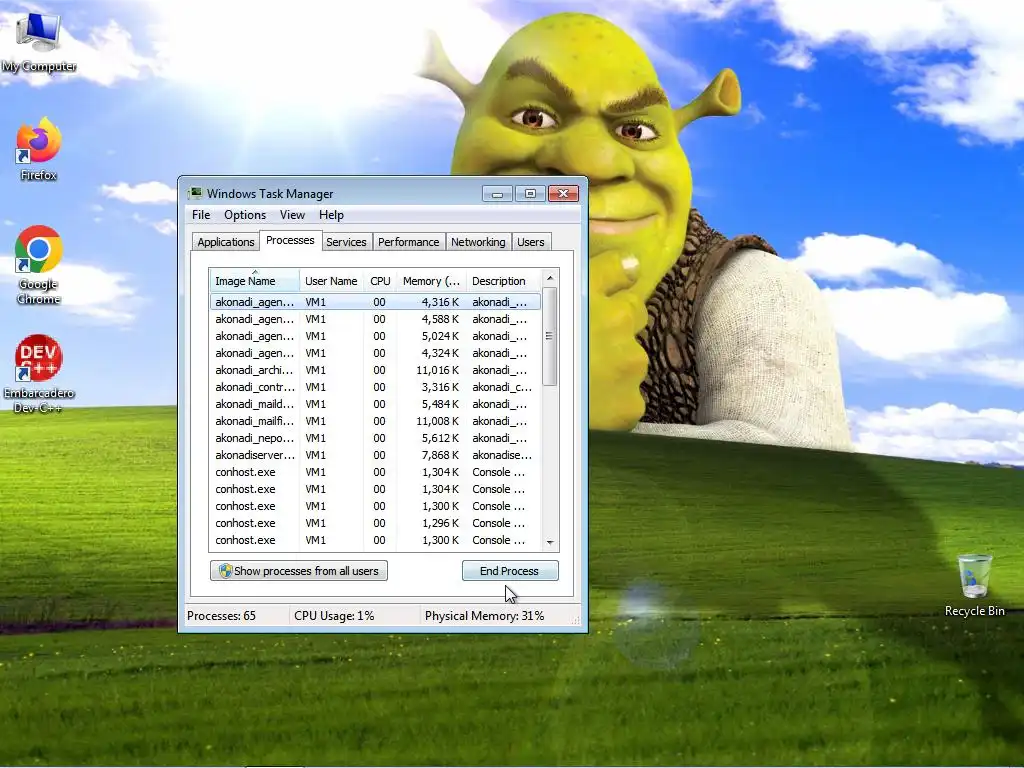Close the Windows Task Manager window
This screenshot has width=1024, height=768.
563,194
